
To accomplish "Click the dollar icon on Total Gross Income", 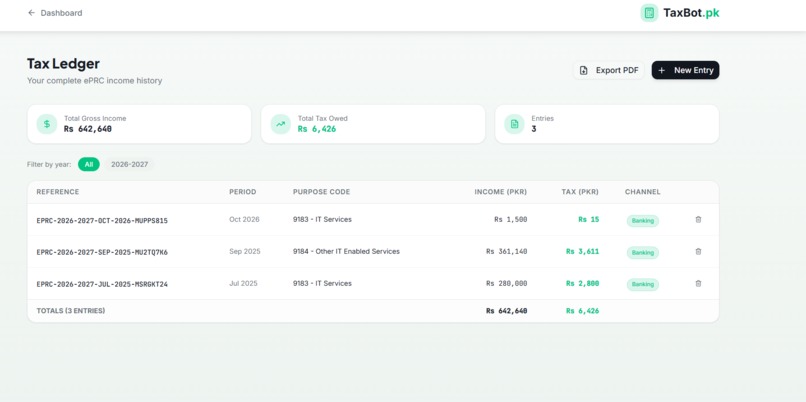I will click(47, 124).
